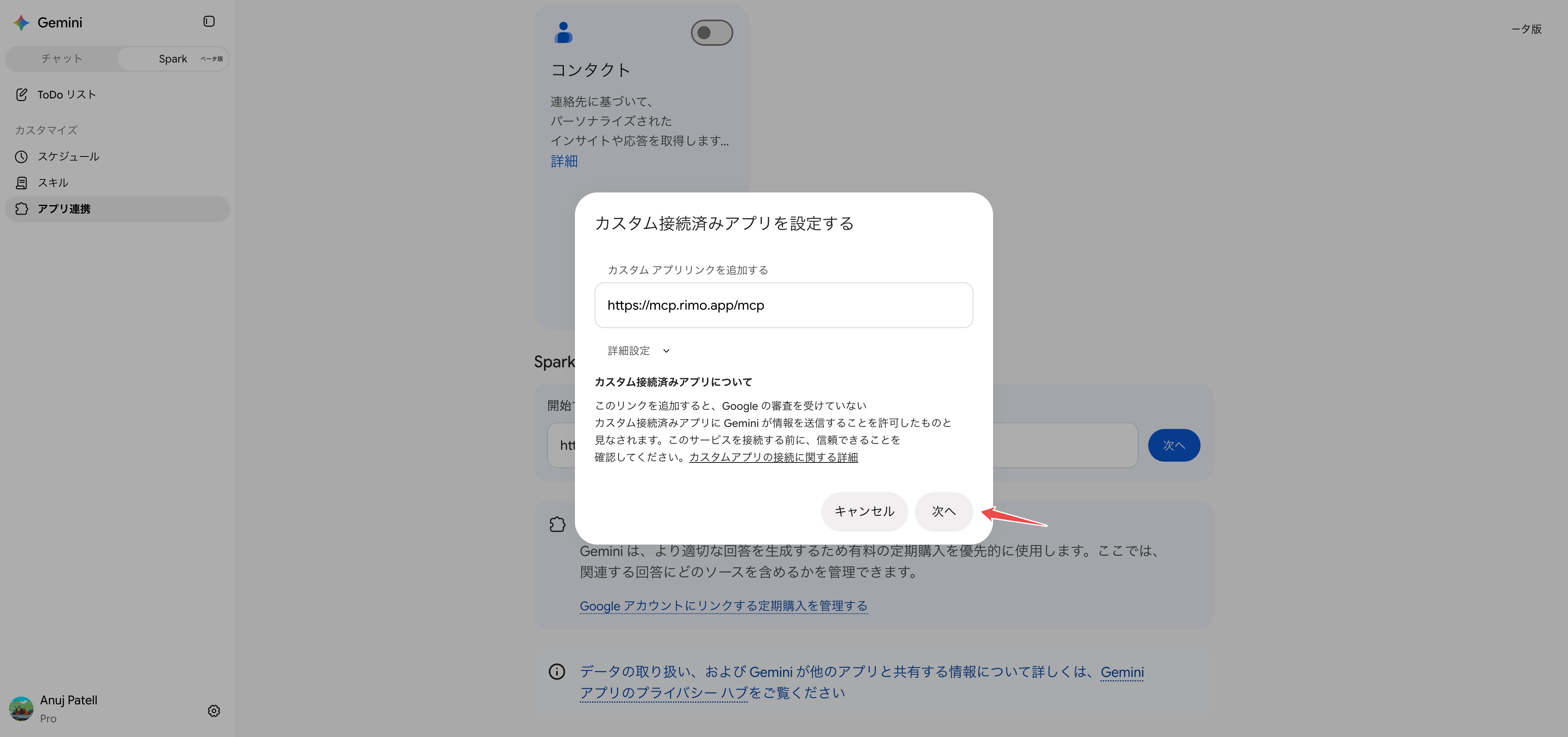
Task: Open Google アカウントにリンクする定期購入を管理する link
Action: click(723, 606)
